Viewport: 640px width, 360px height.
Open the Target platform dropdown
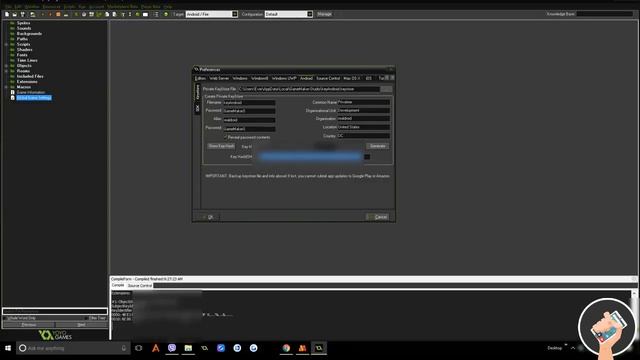[235, 14]
